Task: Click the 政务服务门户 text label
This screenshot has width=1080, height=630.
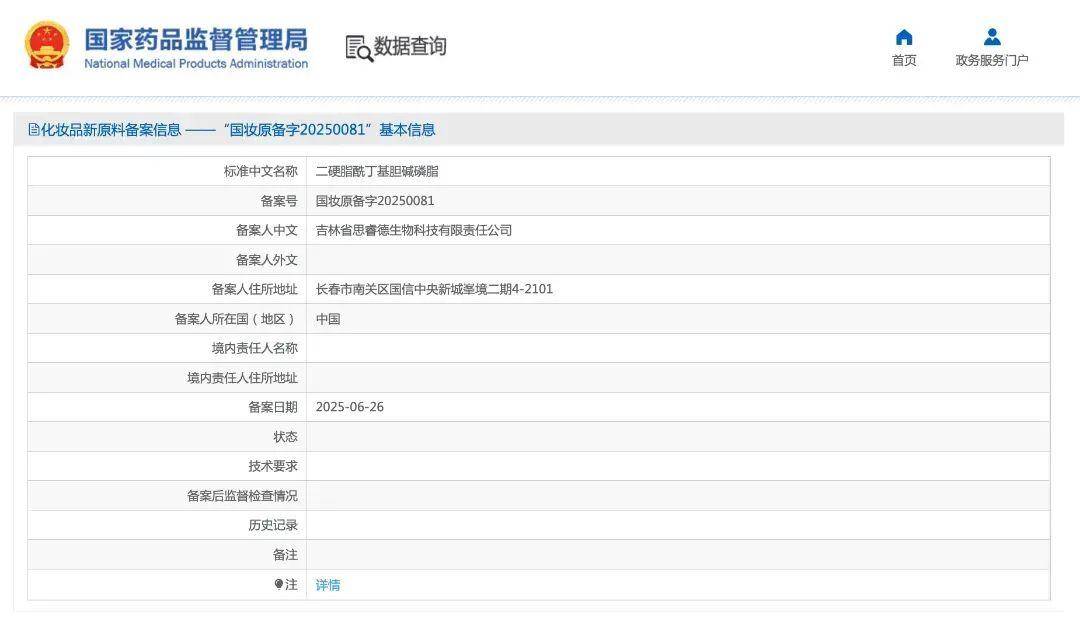Action: pyautogui.click(x=992, y=61)
